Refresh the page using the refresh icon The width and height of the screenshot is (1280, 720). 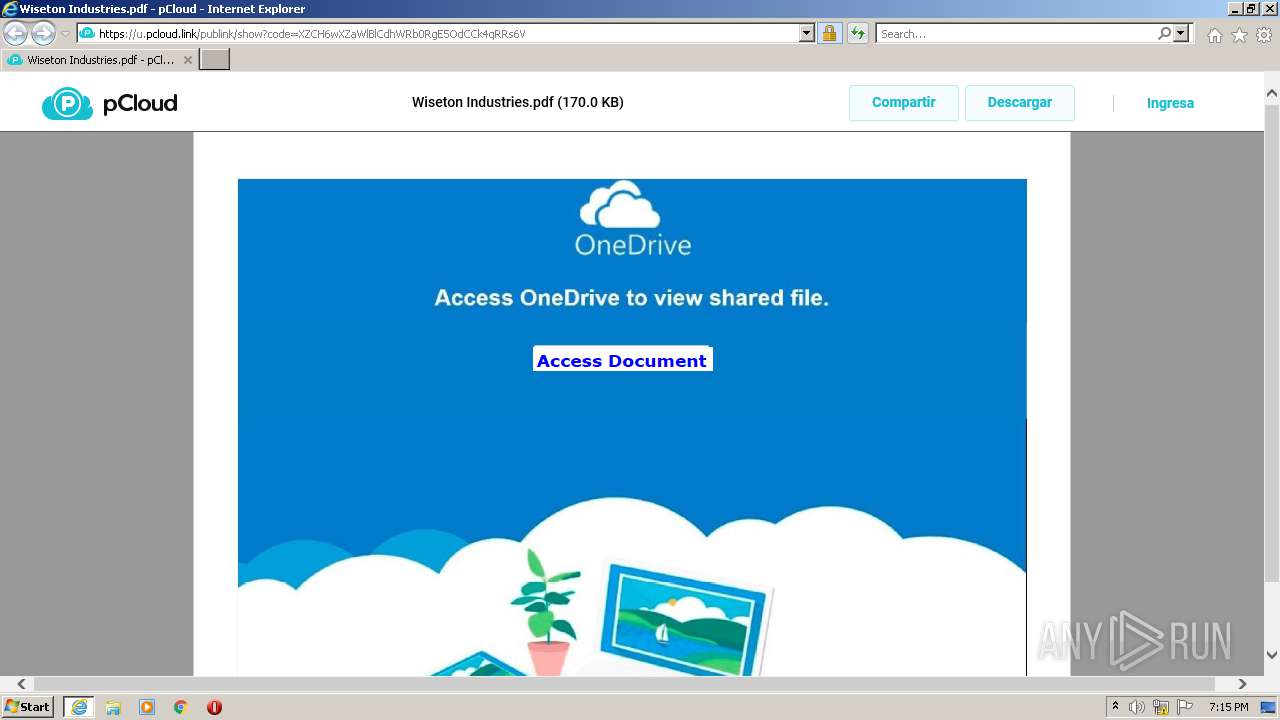857,34
